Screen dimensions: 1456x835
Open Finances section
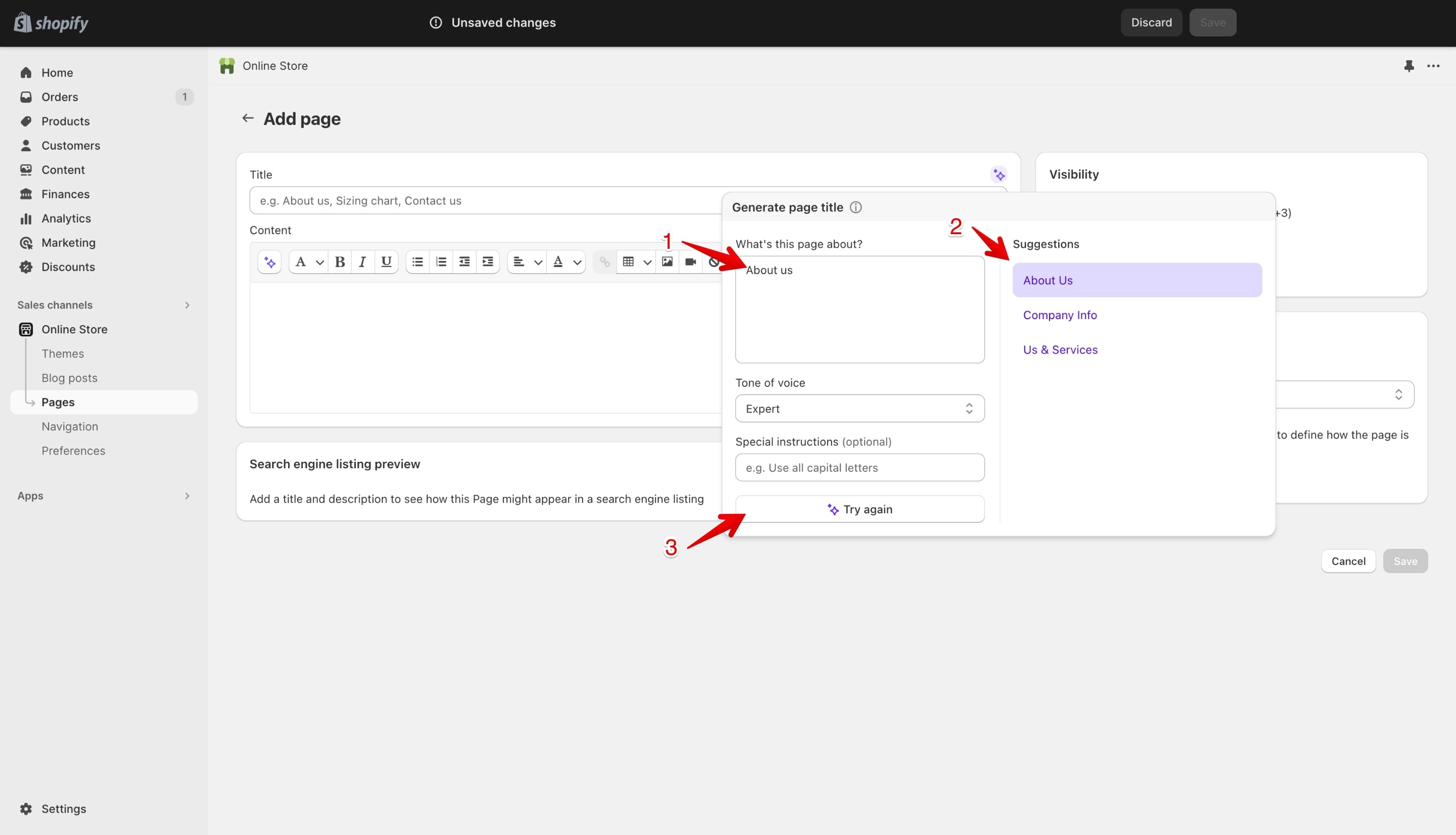(x=65, y=194)
